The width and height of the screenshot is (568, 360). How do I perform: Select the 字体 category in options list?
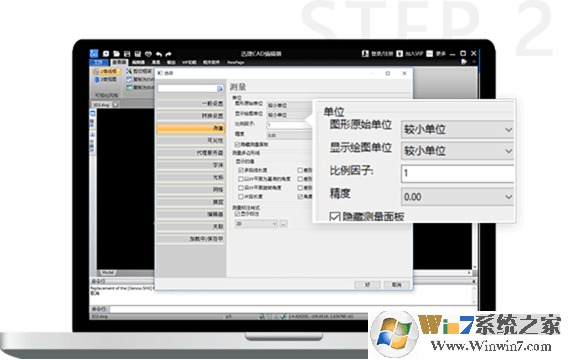pyautogui.click(x=191, y=165)
